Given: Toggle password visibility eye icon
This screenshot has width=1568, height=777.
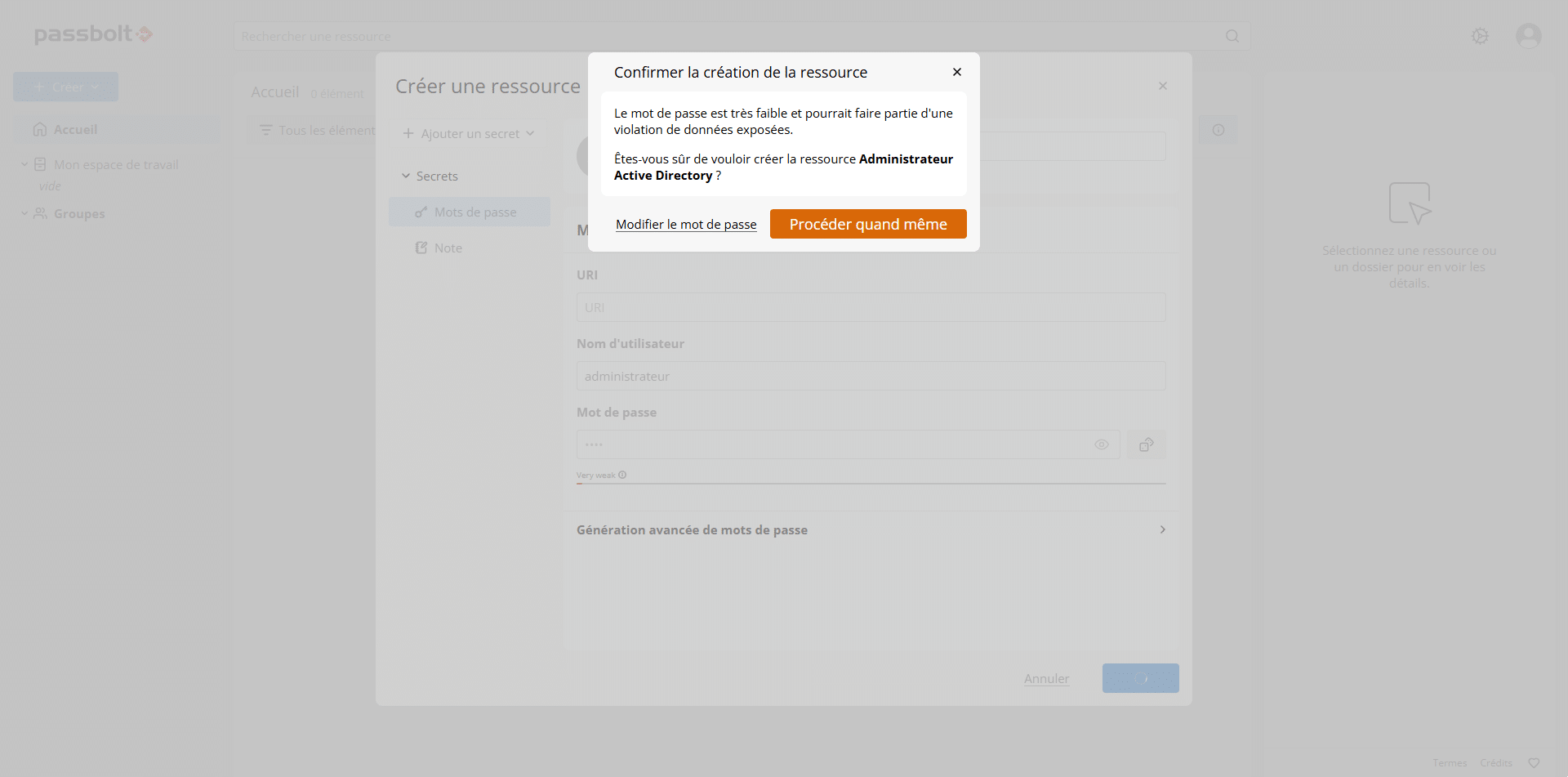Looking at the screenshot, I should point(1101,444).
